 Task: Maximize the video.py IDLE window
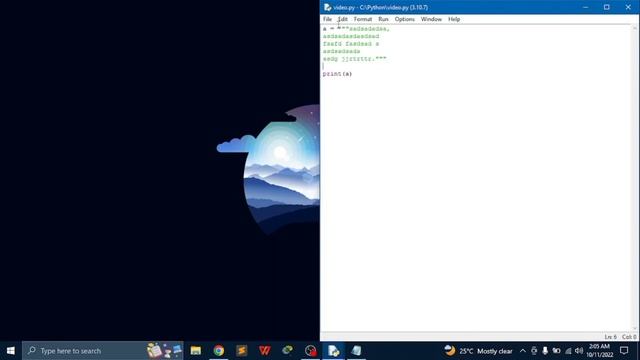point(607,7)
